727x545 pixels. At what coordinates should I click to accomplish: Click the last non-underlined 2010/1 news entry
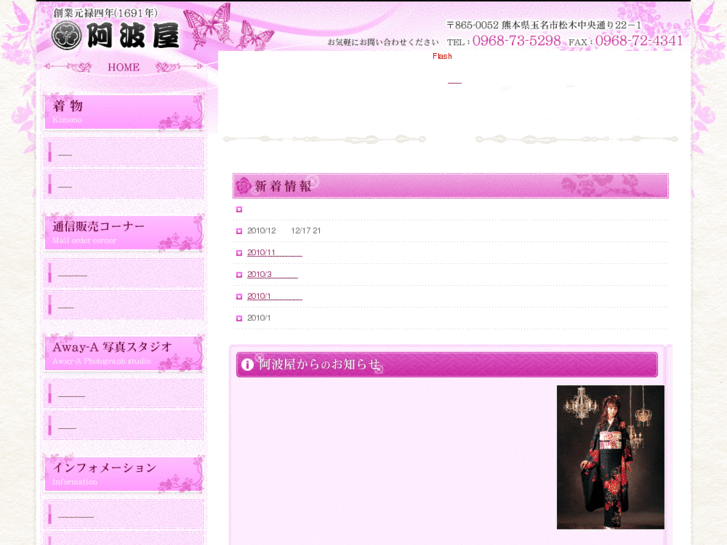tap(259, 318)
